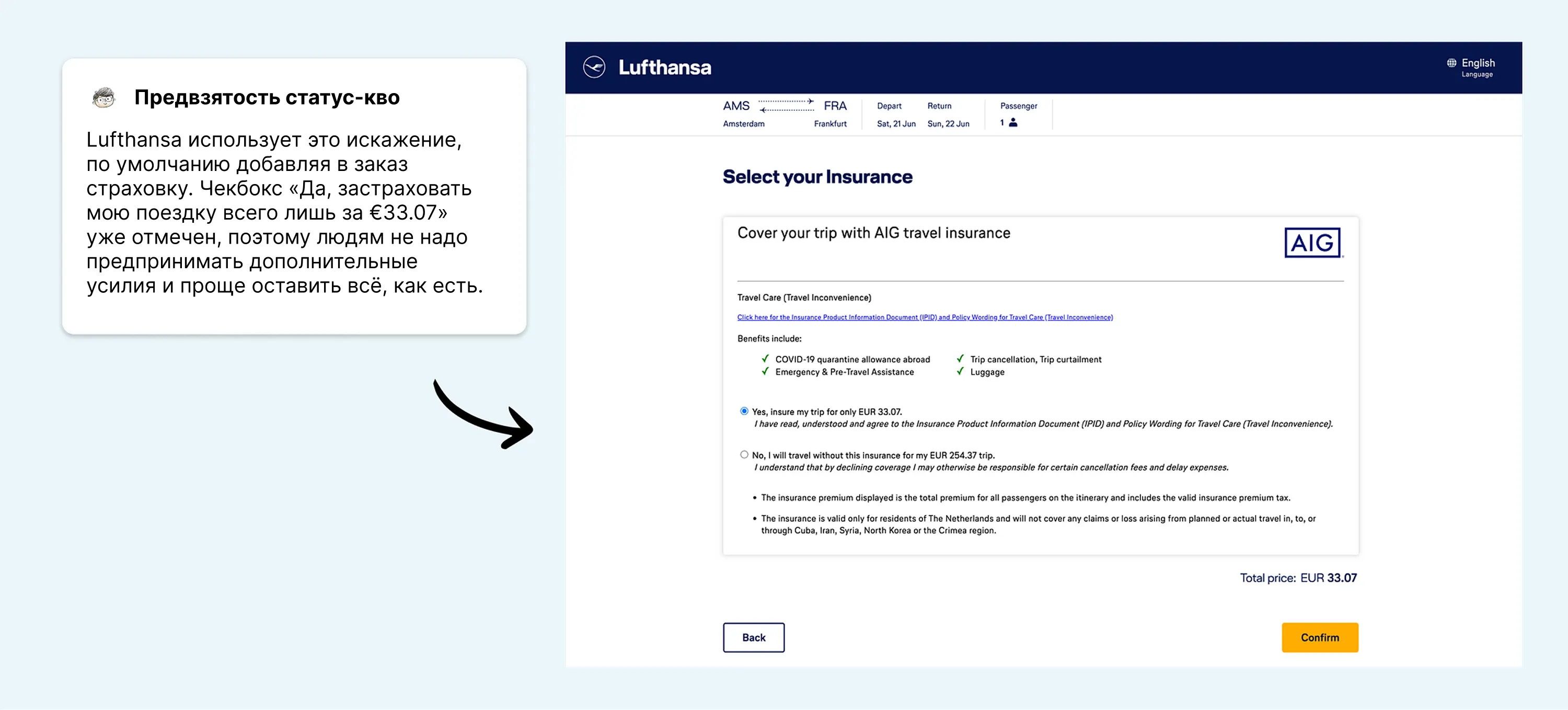1568x710 pixels.
Task: Select 'Yes, insure my trip' radio button
Action: click(x=744, y=411)
